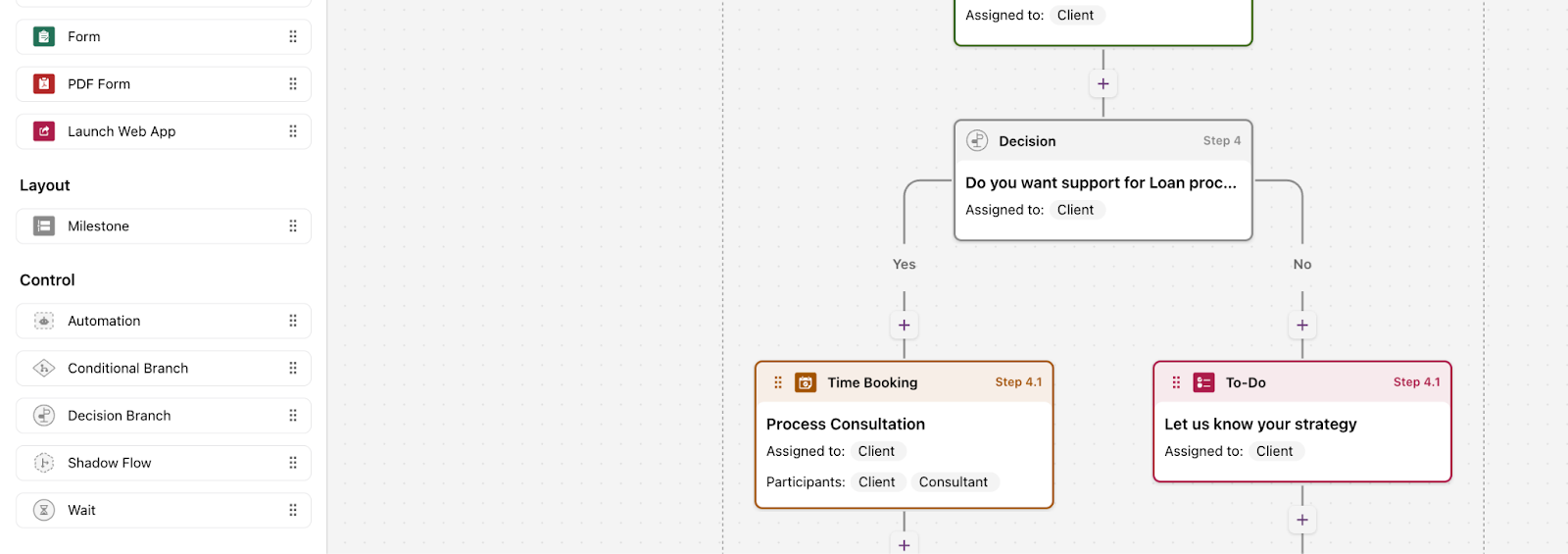Click the drag handle beside Milestone
Image resolution: width=1568 pixels, height=554 pixels.
293,227
